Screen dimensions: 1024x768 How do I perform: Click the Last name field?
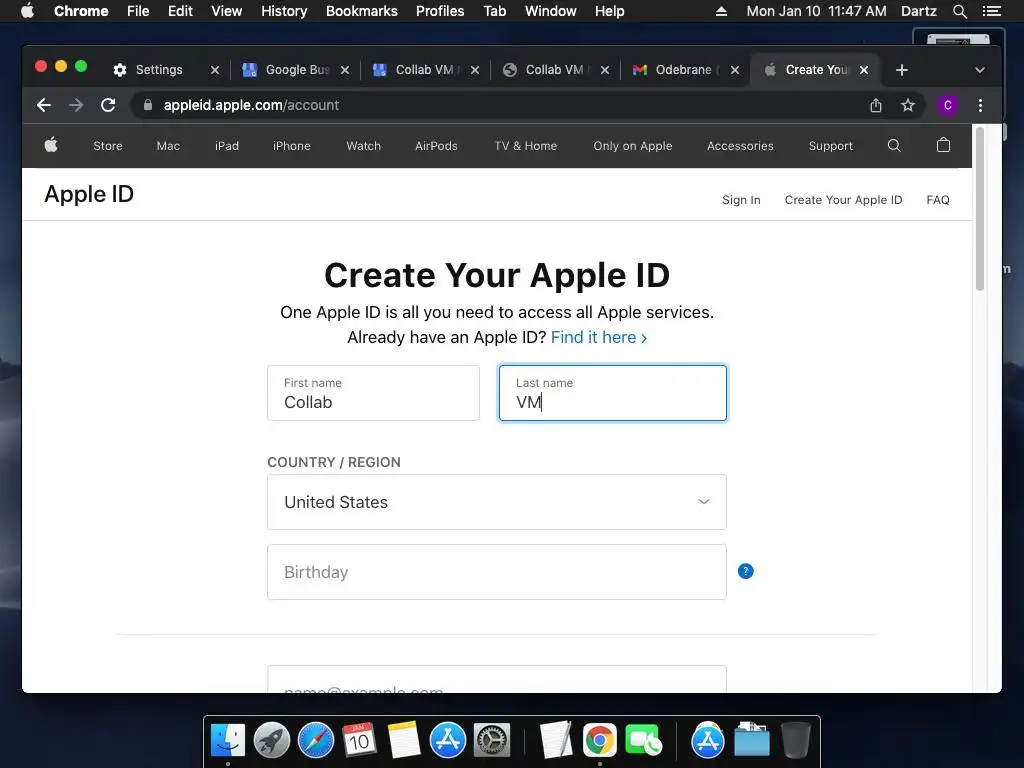coord(613,393)
